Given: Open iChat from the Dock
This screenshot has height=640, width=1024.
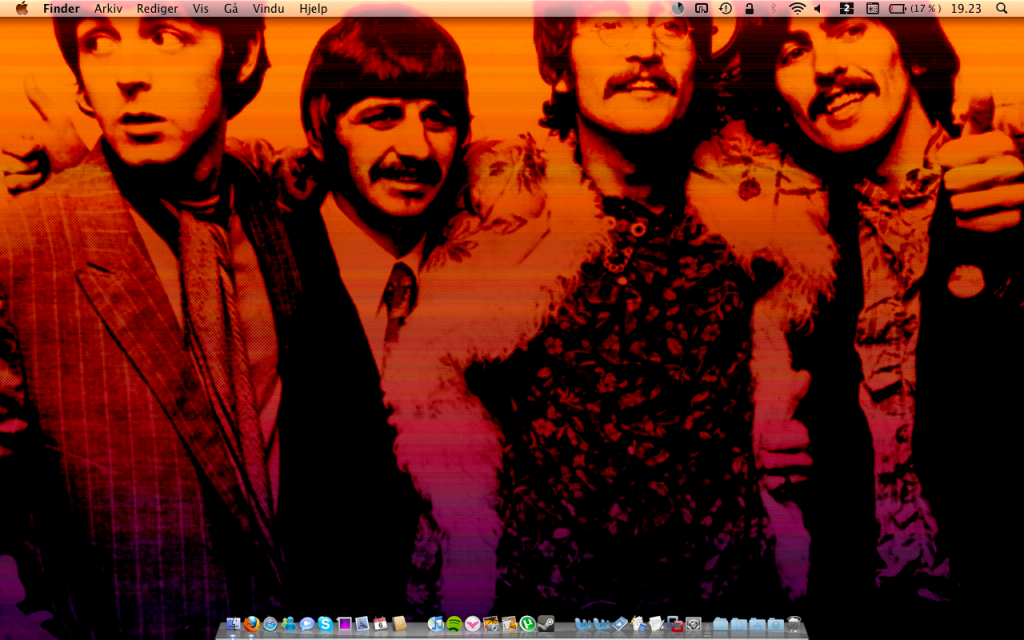Looking at the screenshot, I should [x=307, y=624].
